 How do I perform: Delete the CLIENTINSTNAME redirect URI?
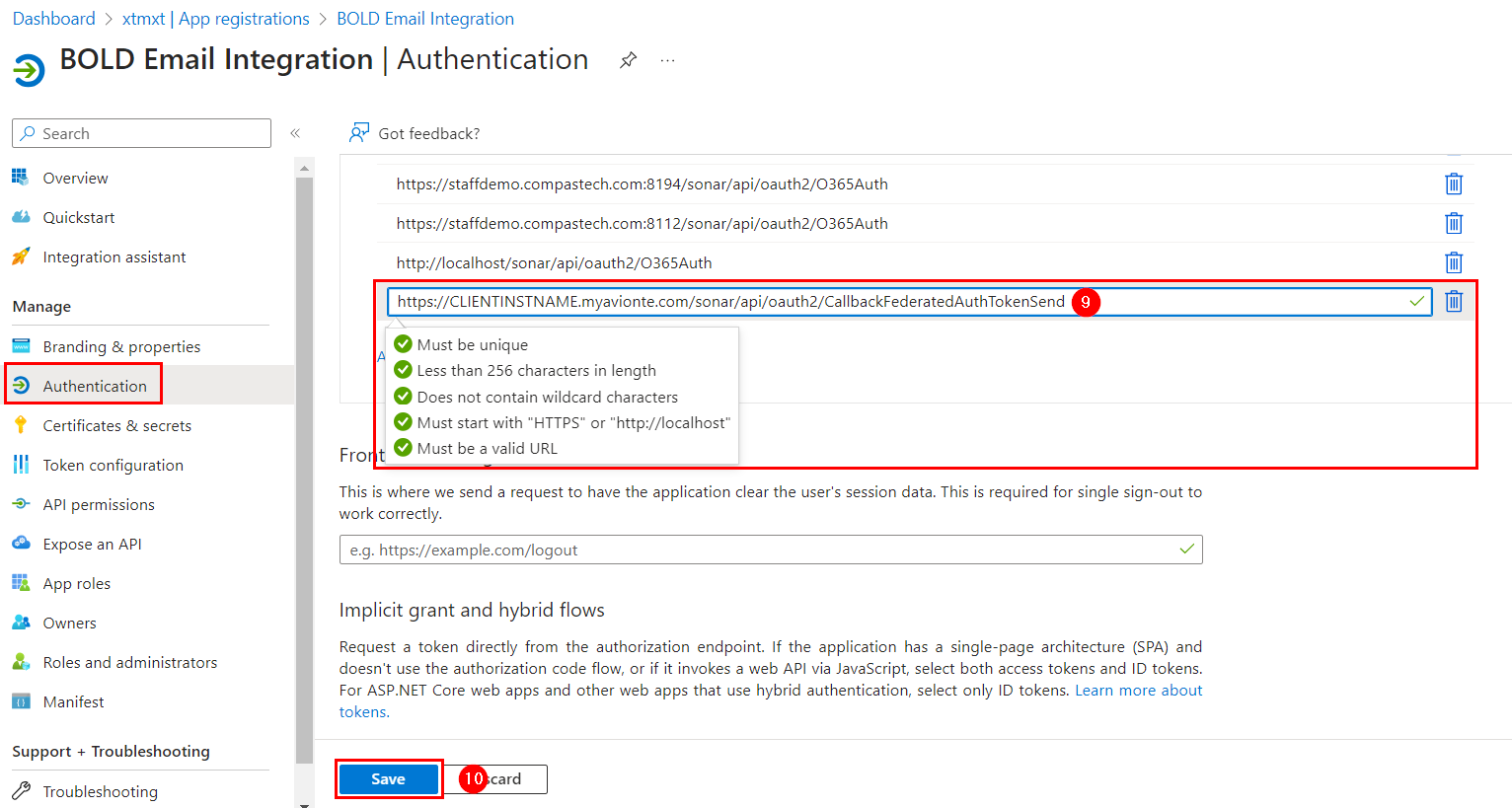1454,301
